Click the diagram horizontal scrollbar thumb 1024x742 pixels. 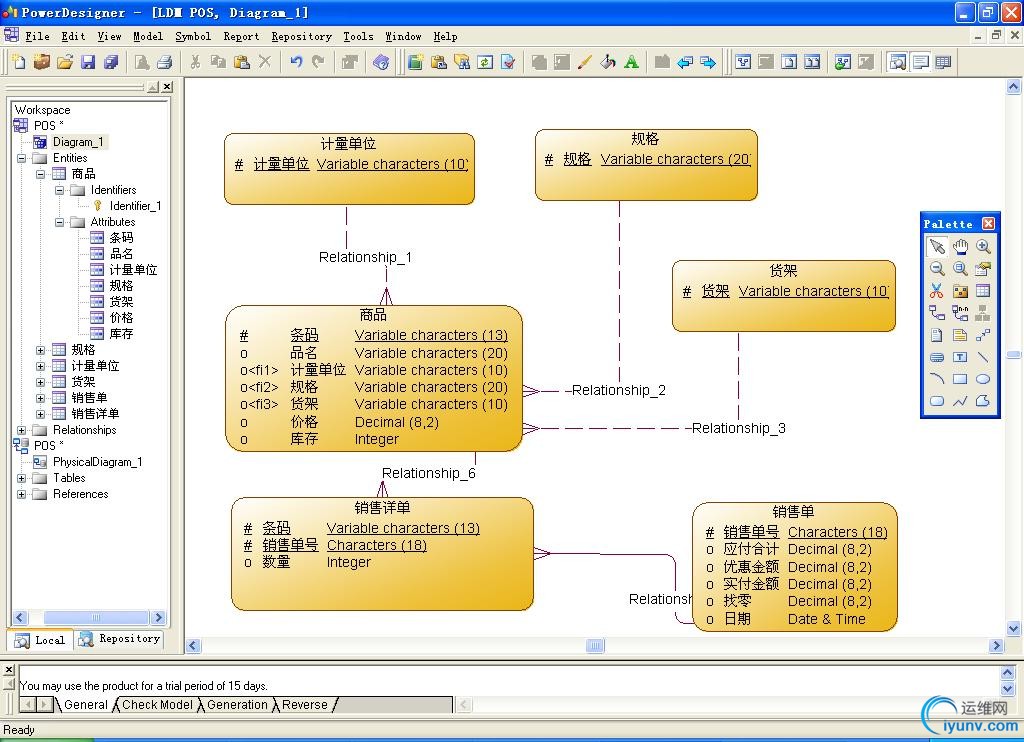point(595,646)
